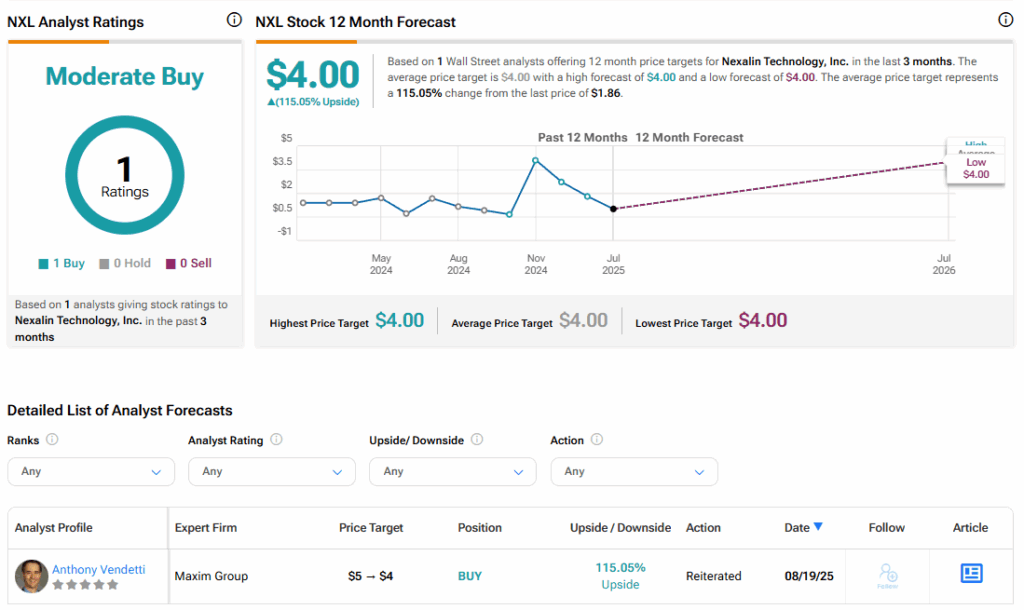Sort by Date column arrow

pyautogui.click(x=818, y=527)
